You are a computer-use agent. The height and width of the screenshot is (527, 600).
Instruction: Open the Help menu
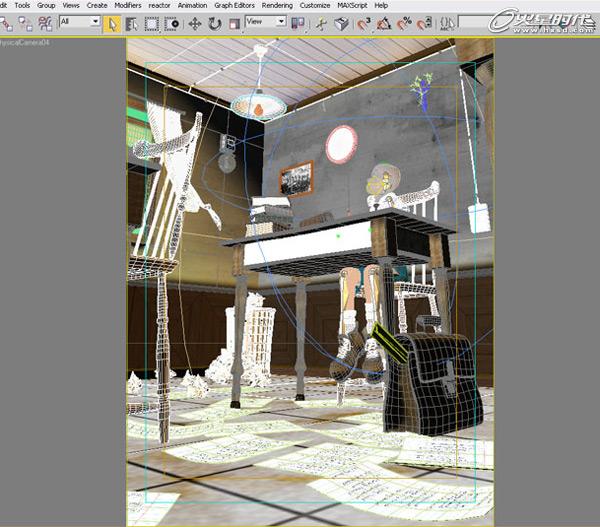click(381, 5)
